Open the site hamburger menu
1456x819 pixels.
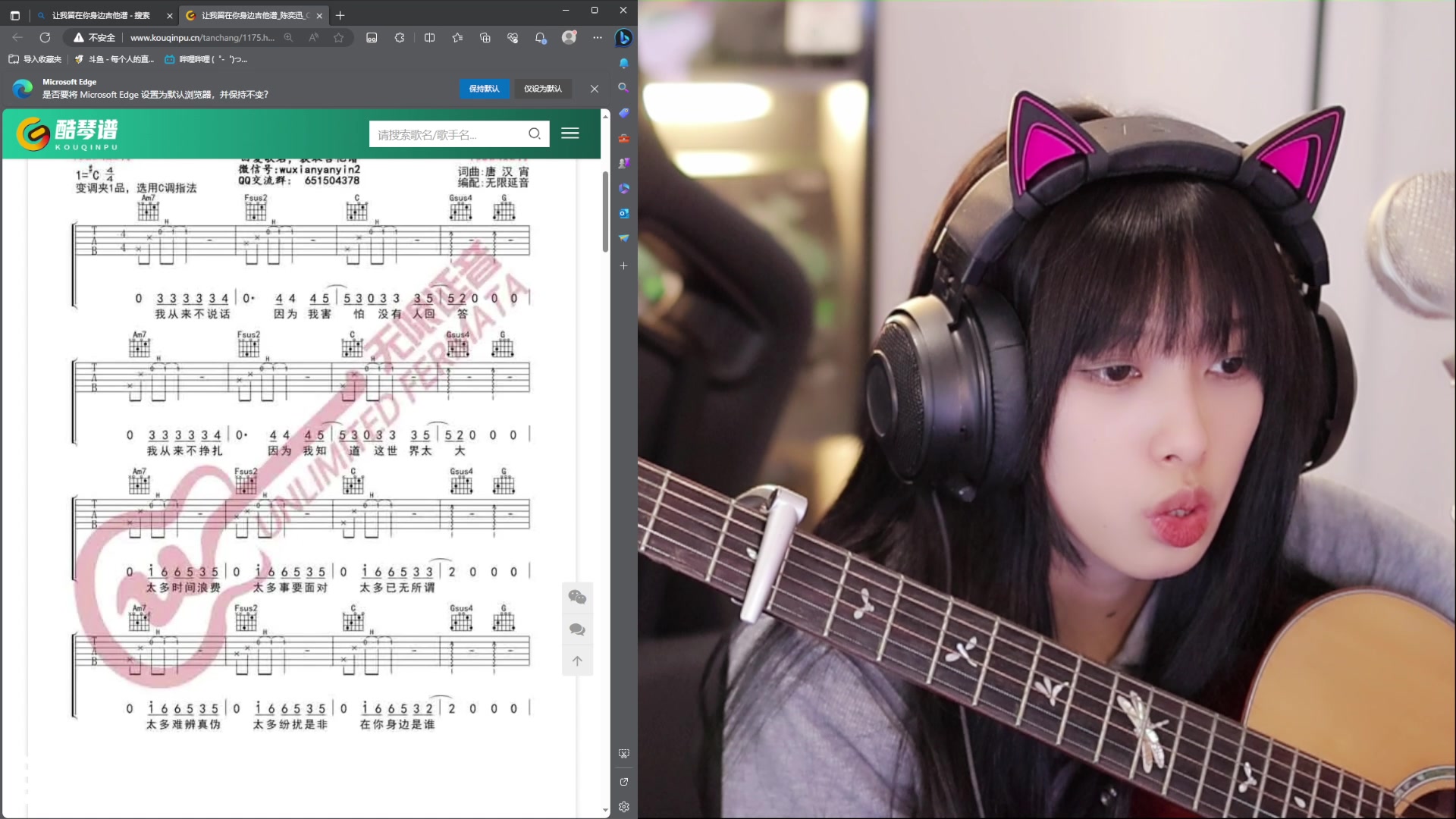click(570, 133)
